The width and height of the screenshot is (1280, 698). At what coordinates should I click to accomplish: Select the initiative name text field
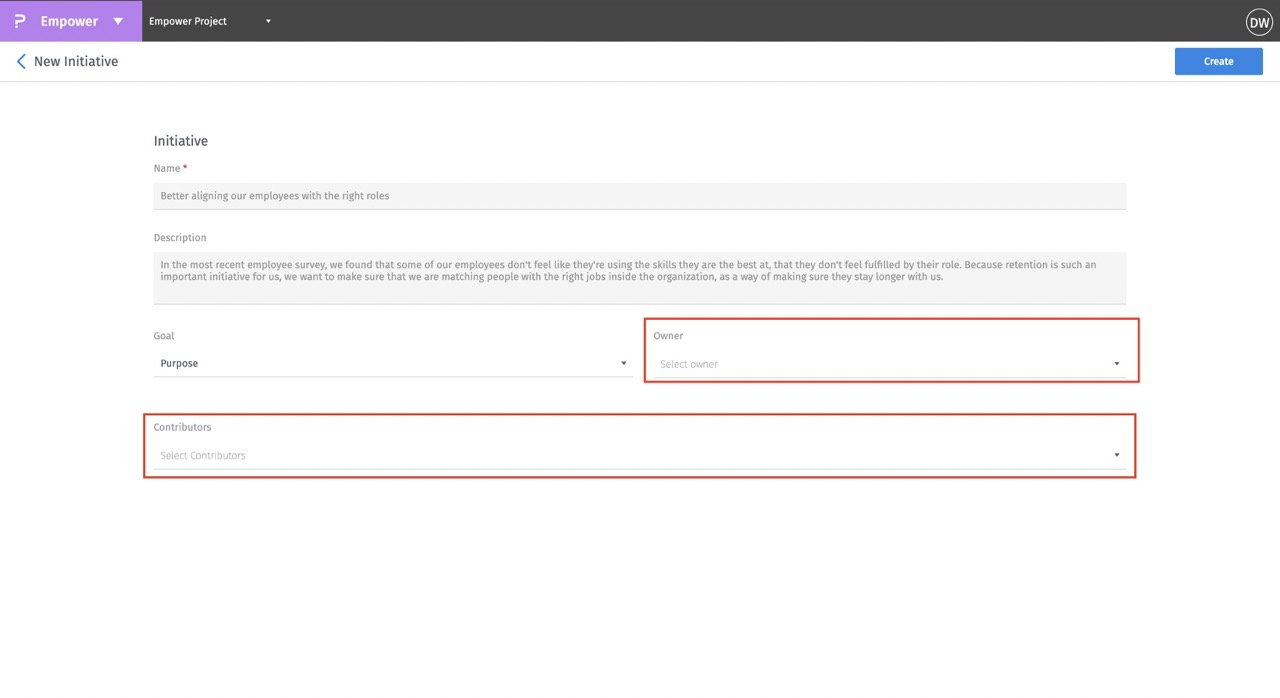tap(640, 195)
